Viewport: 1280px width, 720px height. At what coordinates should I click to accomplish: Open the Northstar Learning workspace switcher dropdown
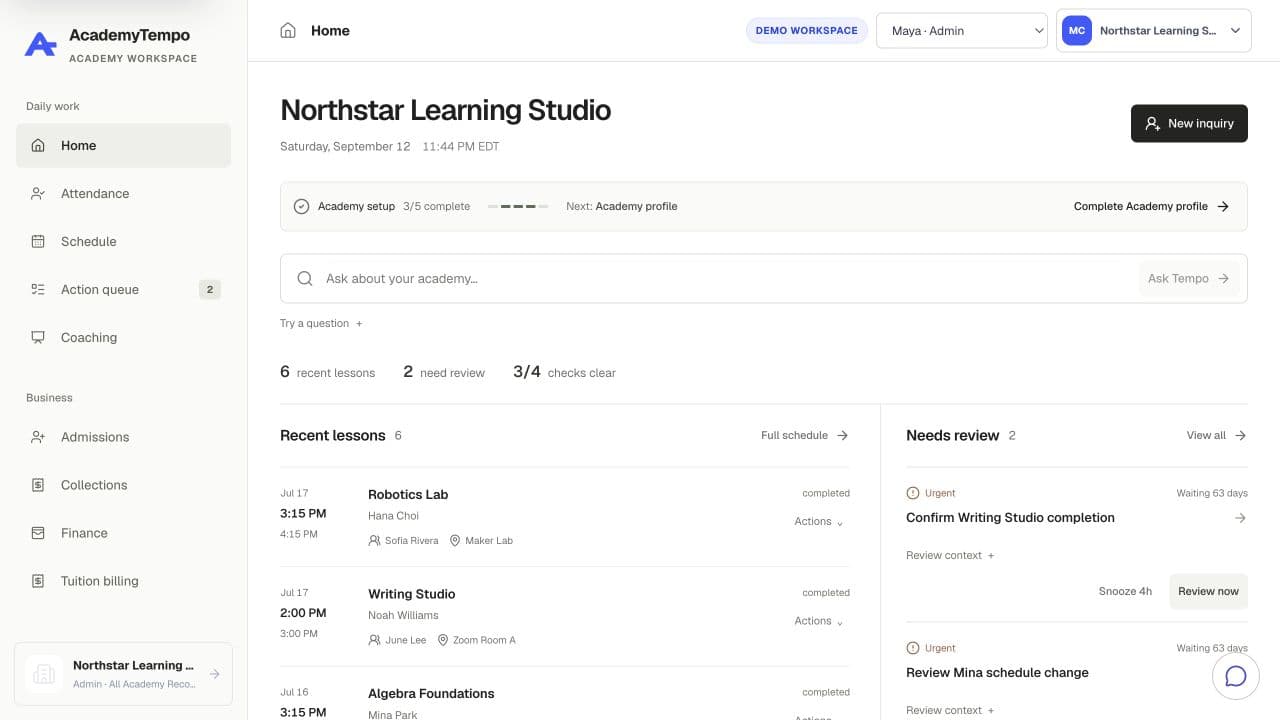pos(1154,31)
